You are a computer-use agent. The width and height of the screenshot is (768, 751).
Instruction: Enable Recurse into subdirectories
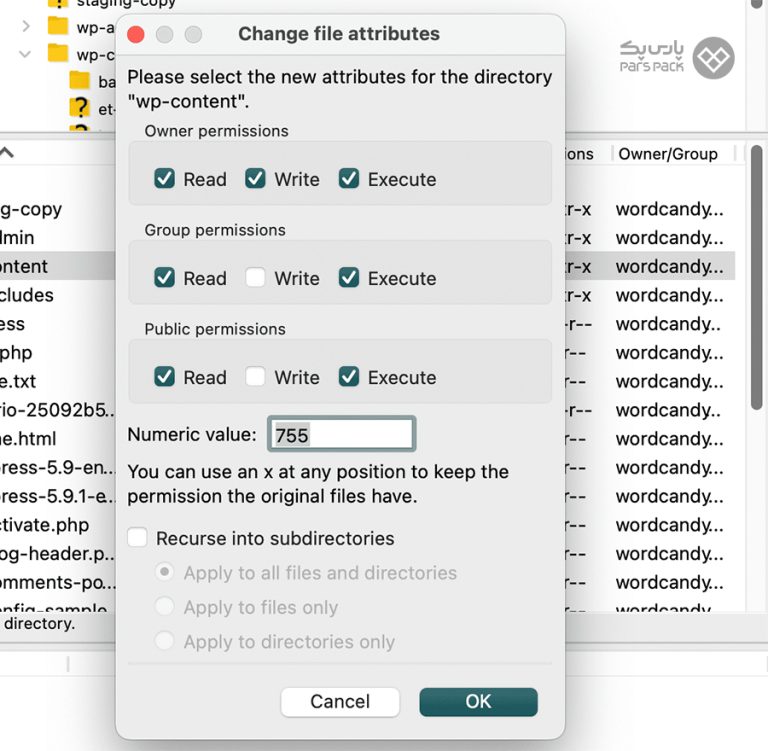coord(138,538)
